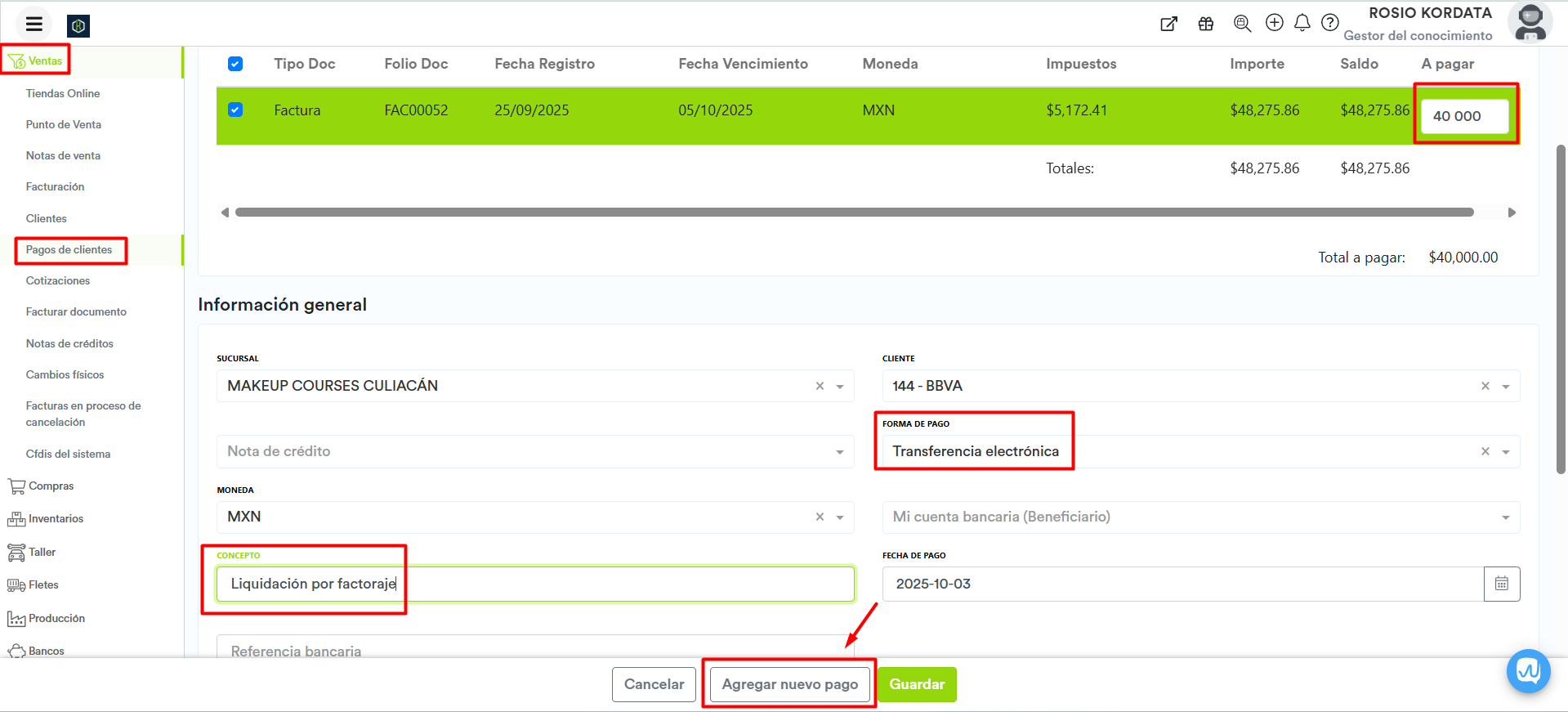
Task: Open the calendar picker for Fecha de pago
Action: (1501, 584)
